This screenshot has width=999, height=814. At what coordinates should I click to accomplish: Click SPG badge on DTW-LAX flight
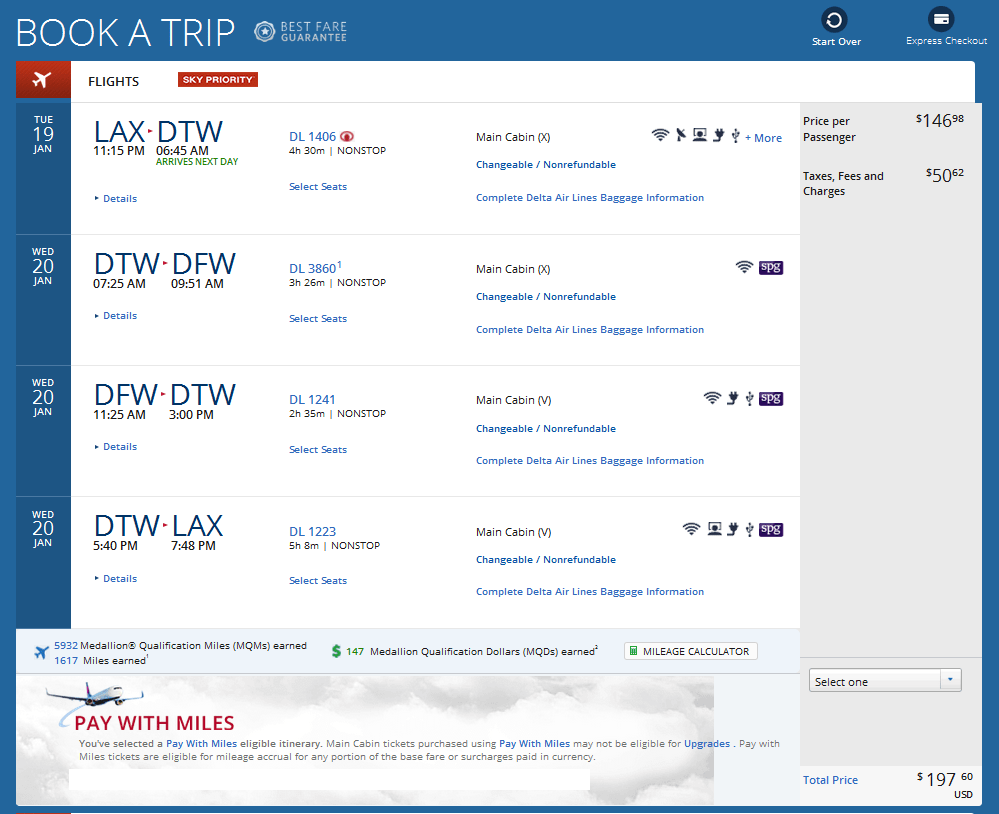(x=771, y=529)
